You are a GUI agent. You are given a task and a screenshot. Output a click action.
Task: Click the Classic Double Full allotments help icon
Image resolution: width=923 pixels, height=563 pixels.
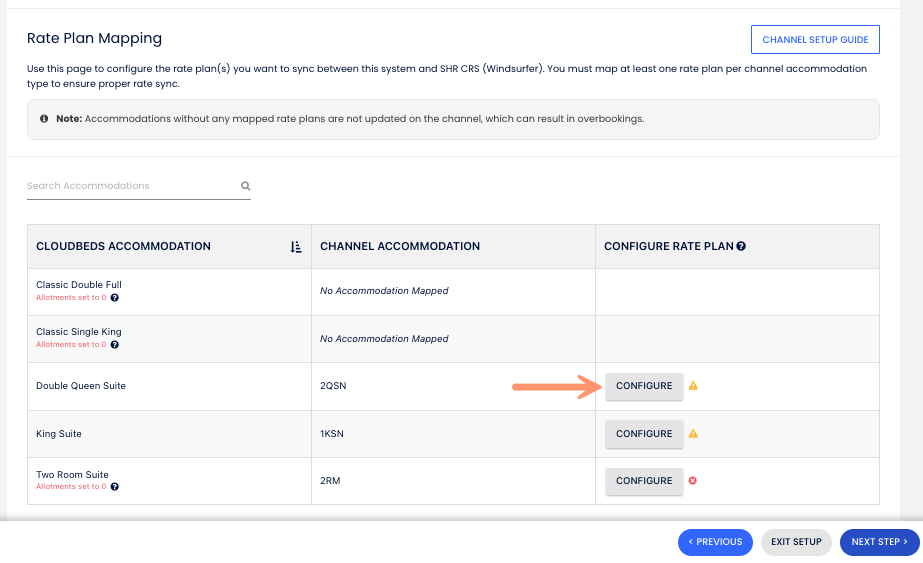(x=115, y=298)
